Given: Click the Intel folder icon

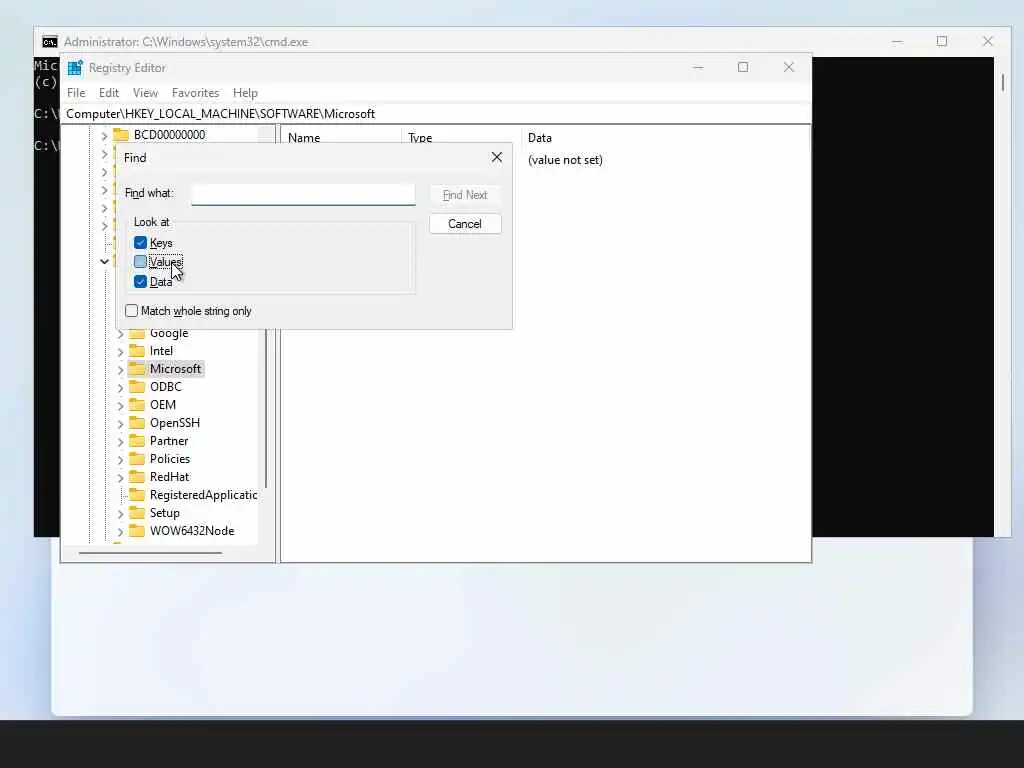Looking at the screenshot, I should pos(136,351).
